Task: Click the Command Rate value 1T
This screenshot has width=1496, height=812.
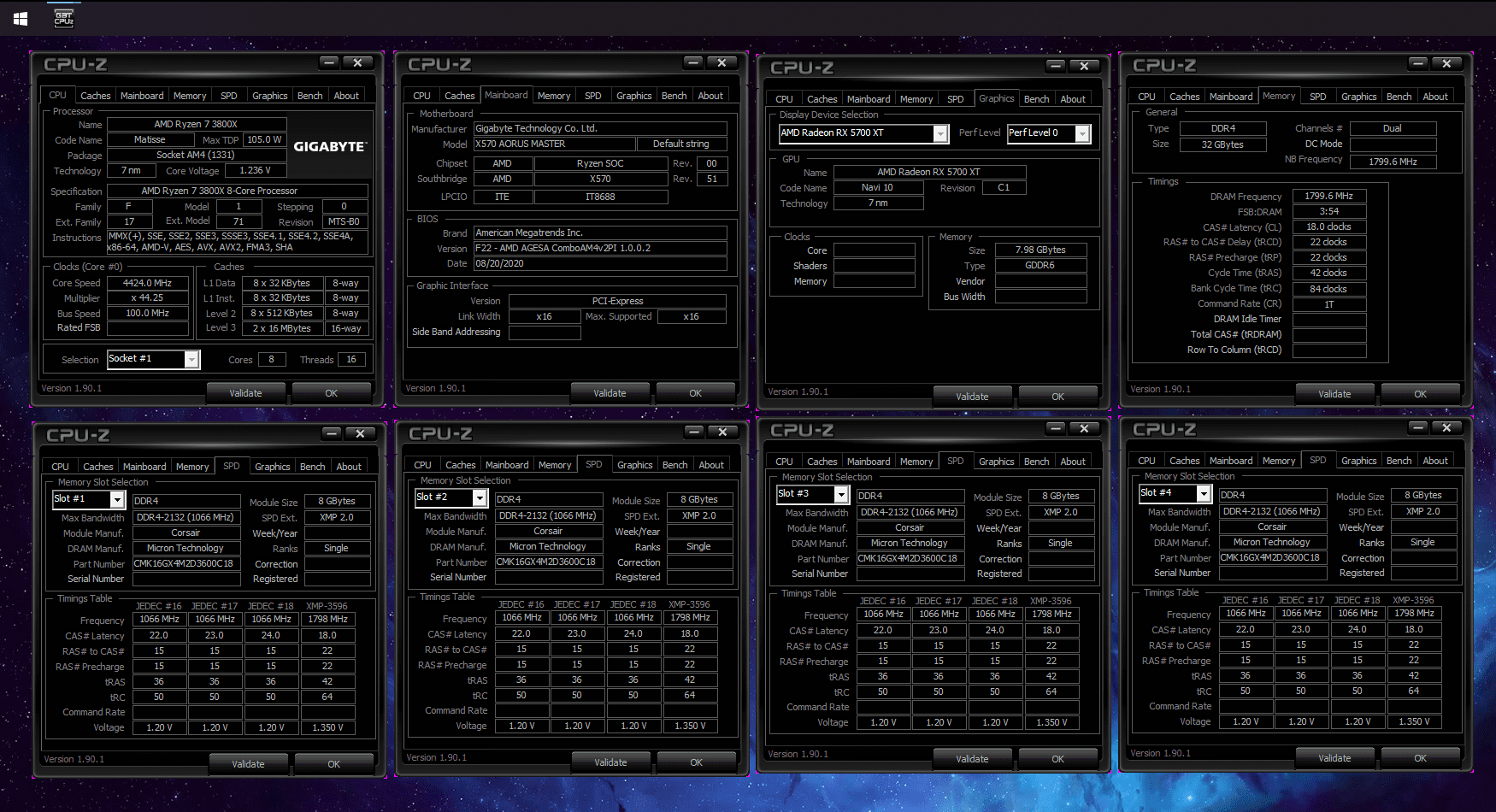Action: [1329, 304]
